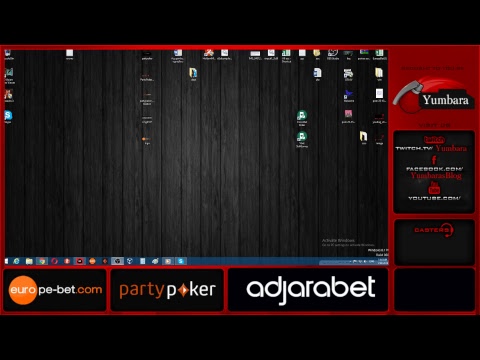This screenshot has width=480, height=360.
Task: Open File Explorer from the taskbar
Action: coord(29,261)
